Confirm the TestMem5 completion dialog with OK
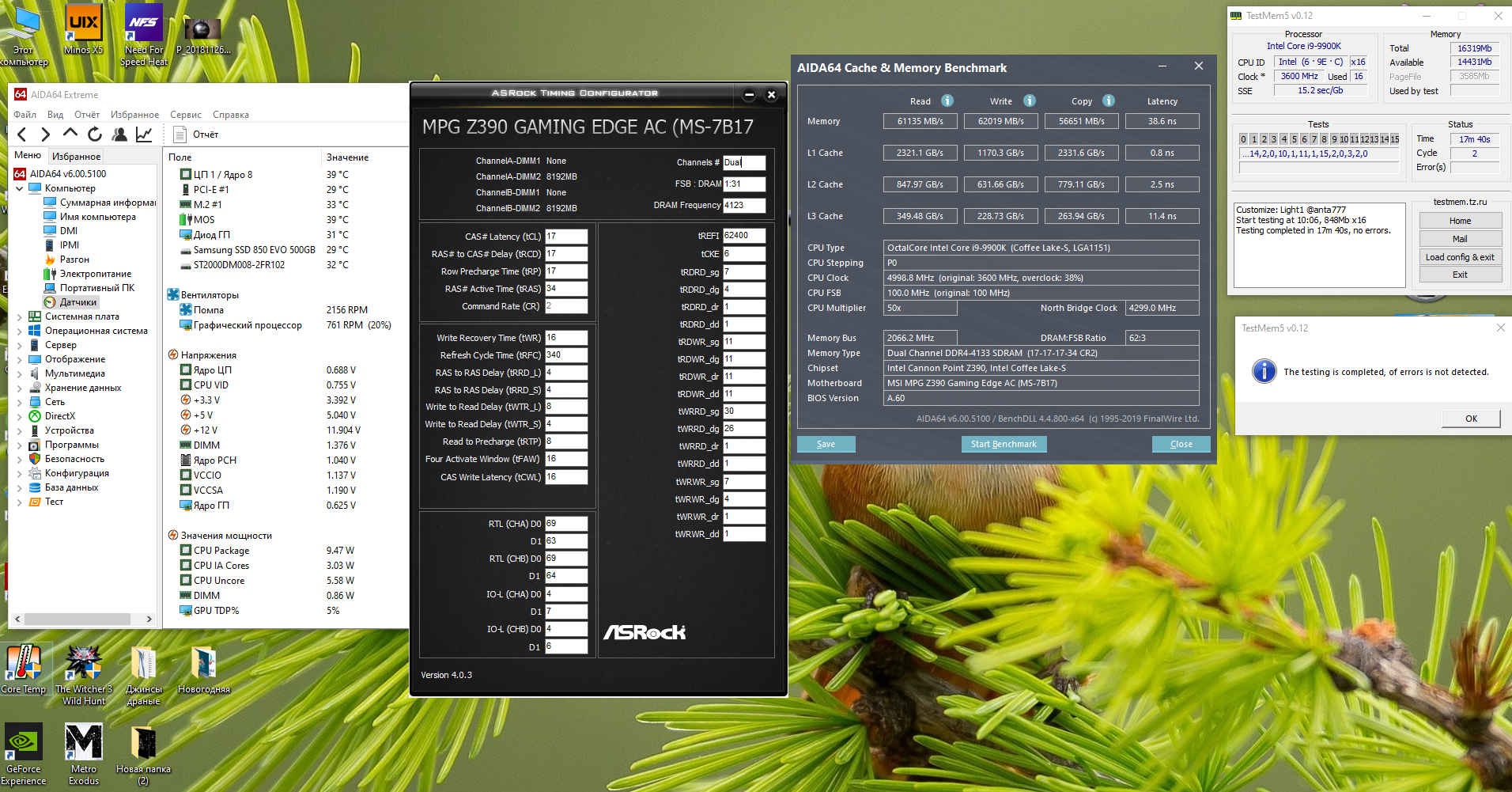The height and width of the screenshot is (792, 1512). (1471, 419)
